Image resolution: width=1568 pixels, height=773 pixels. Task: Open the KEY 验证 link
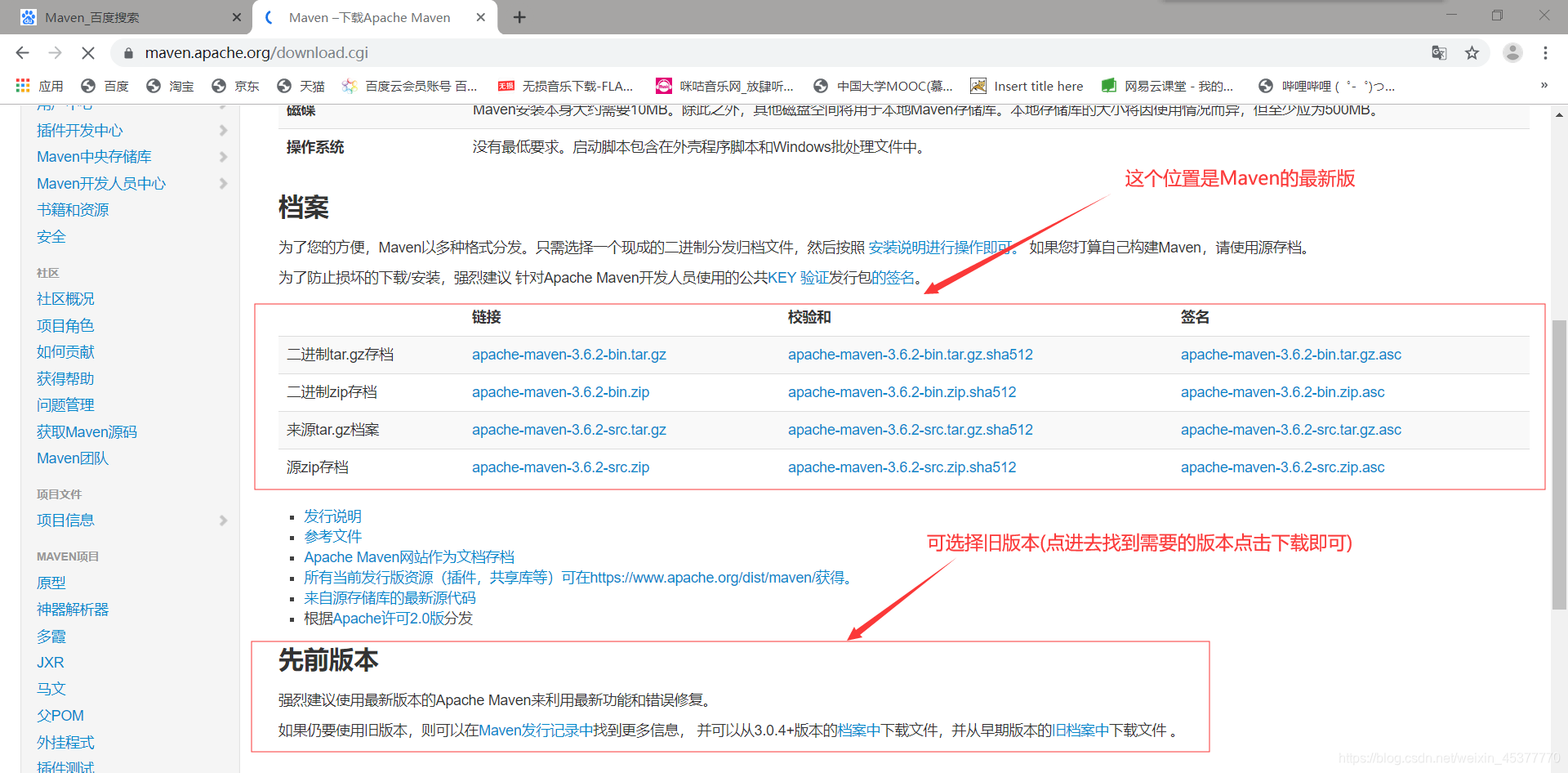point(798,278)
